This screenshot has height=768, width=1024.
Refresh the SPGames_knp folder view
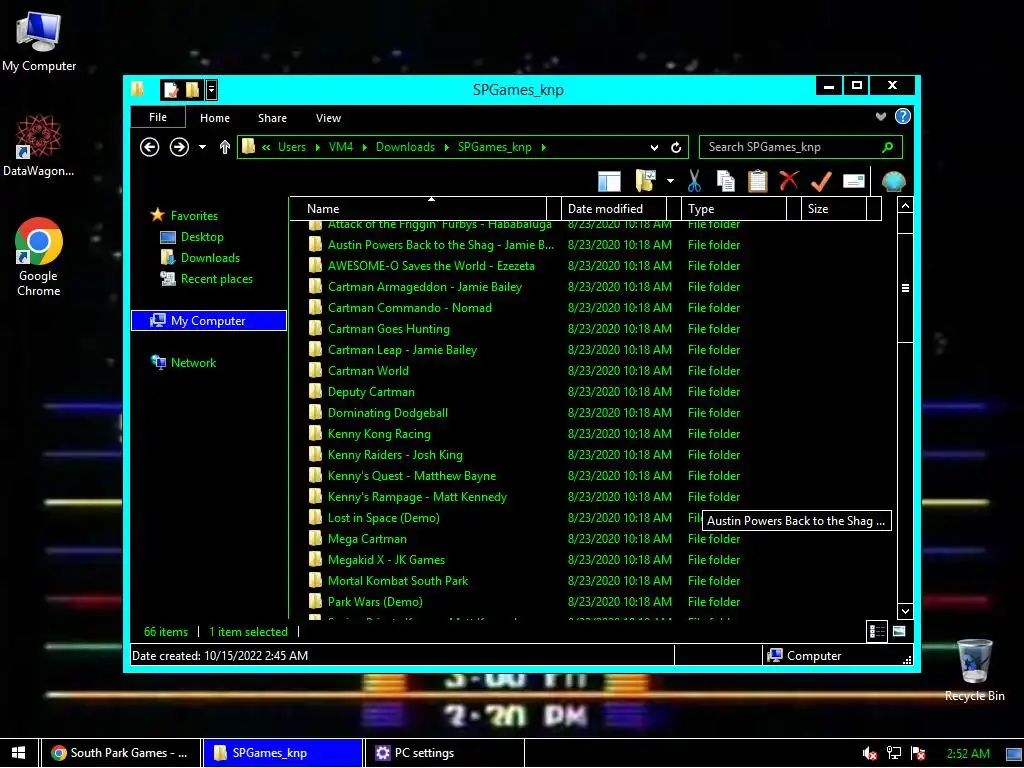click(676, 148)
